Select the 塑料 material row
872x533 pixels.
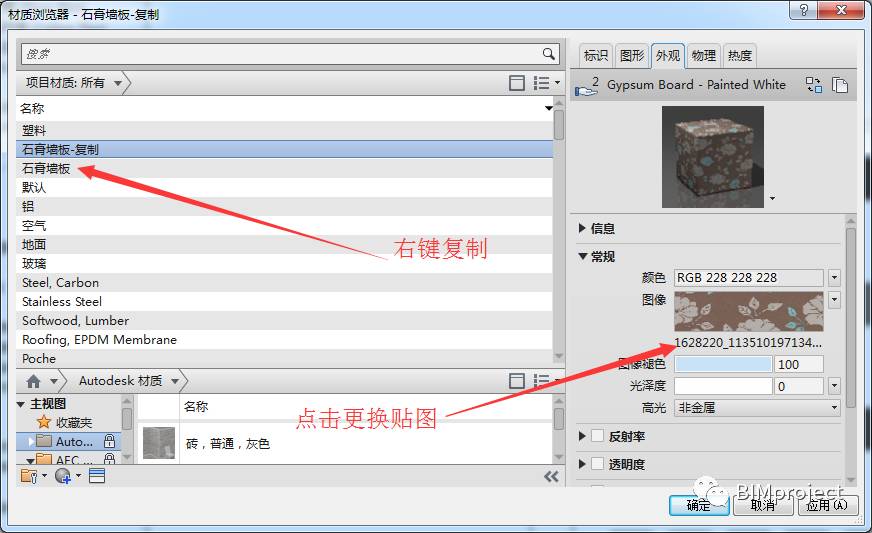[285, 130]
